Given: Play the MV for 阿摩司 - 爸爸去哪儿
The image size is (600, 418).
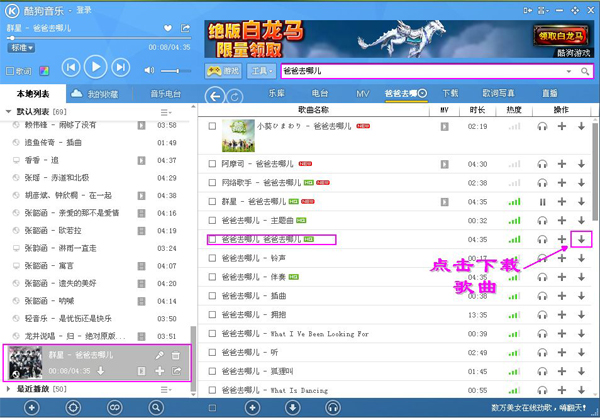Looking at the screenshot, I should coord(444,164).
